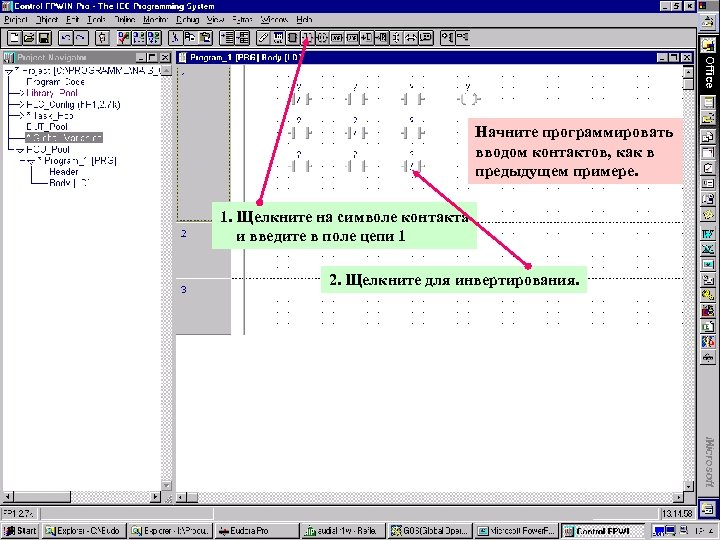Viewport: 720px width, 540px height.
Task: Click the insert network lines toolbar icon
Action: [227, 38]
